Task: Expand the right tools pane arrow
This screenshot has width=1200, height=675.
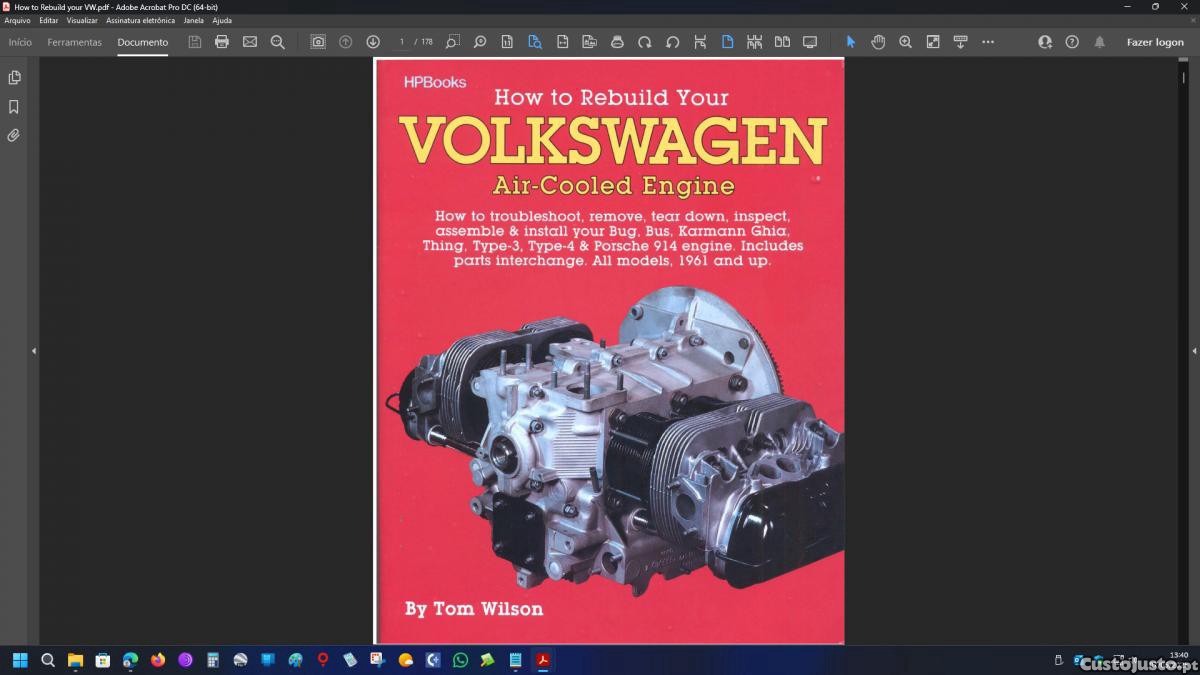Action: (1194, 351)
